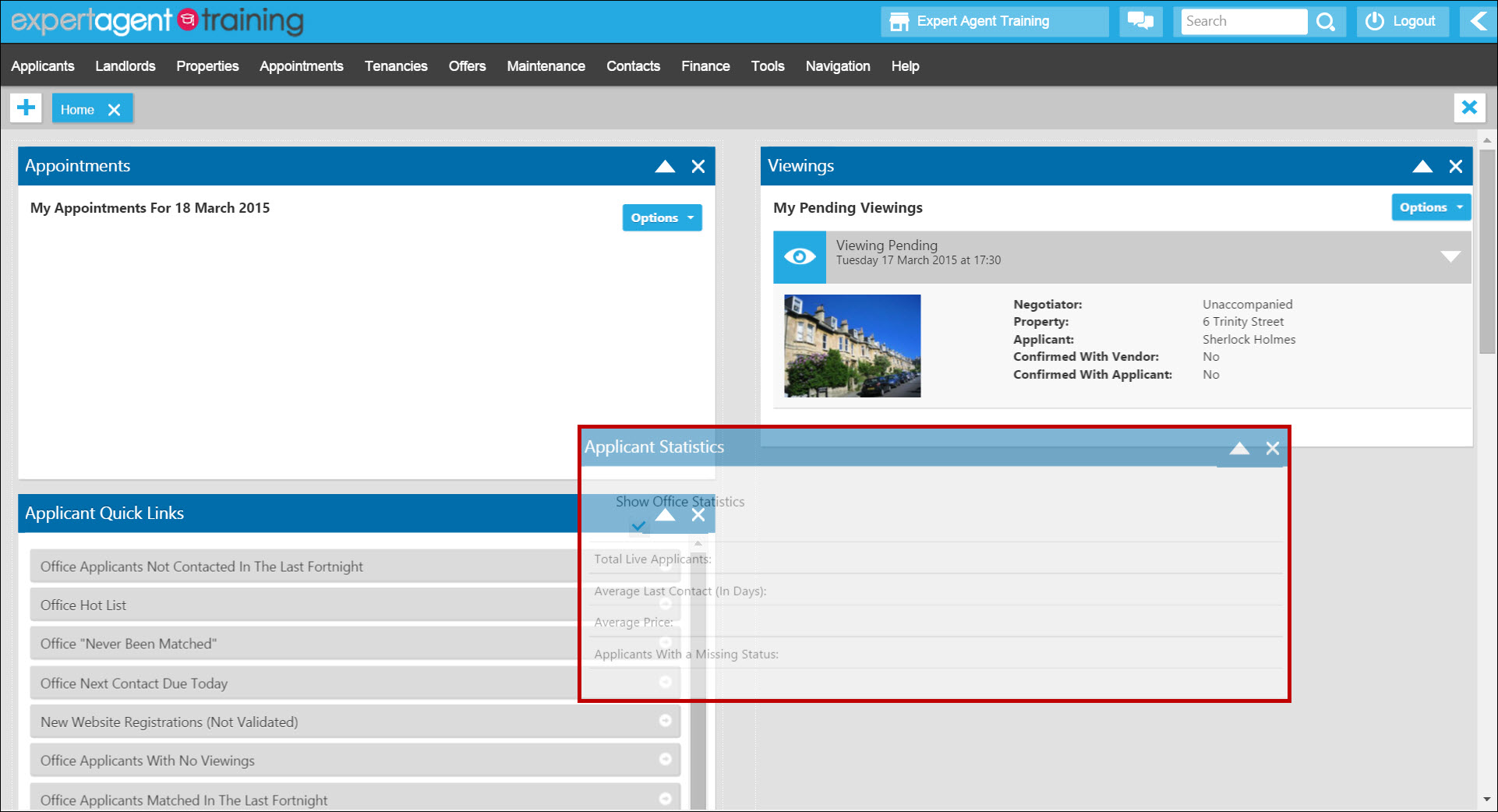This screenshot has width=1498, height=812.
Task: Close the Home tab with its X
Action: tap(114, 110)
